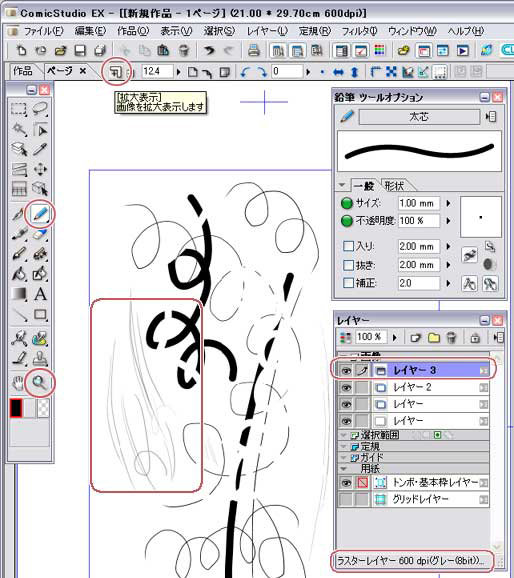514x578 pixels.
Task: Click the Open folder toolbar icon
Action: click(60, 51)
